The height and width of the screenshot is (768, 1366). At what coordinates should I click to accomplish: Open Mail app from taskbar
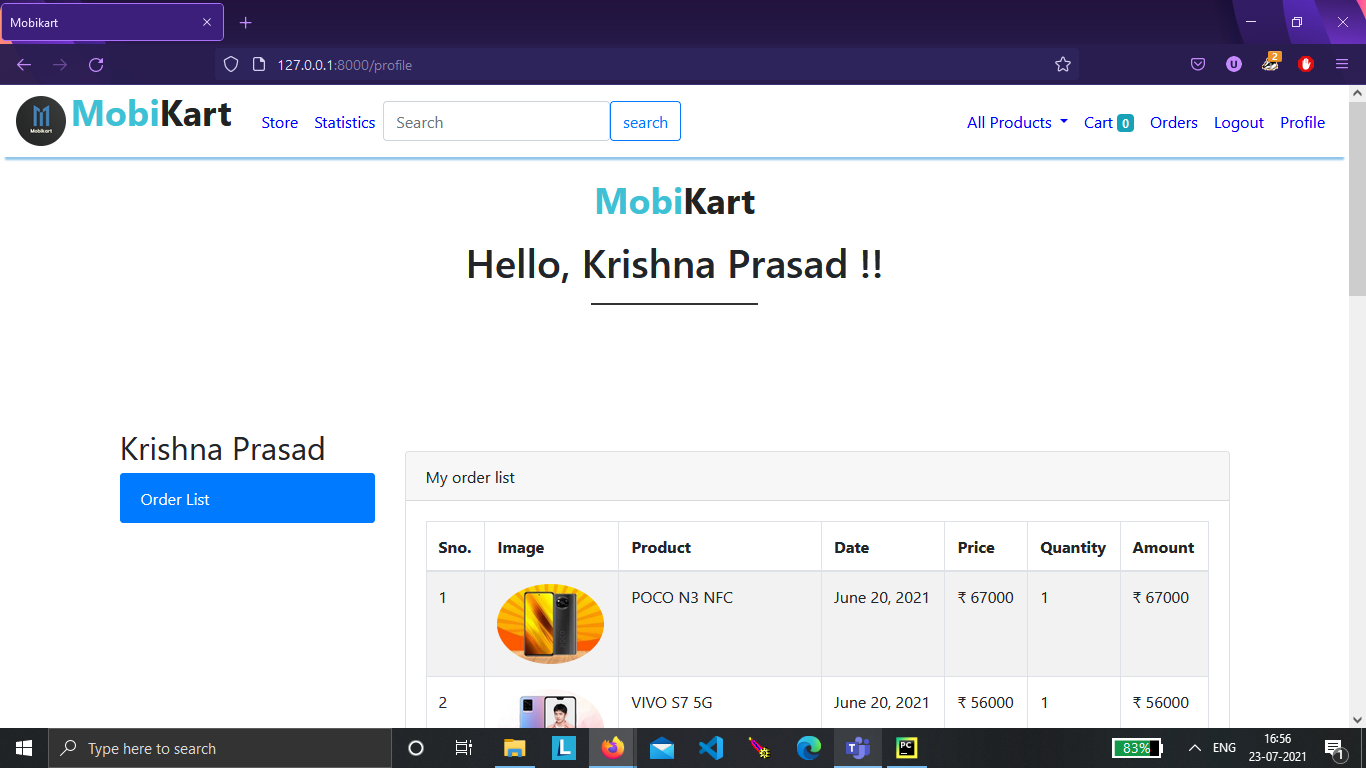[x=662, y=748]
